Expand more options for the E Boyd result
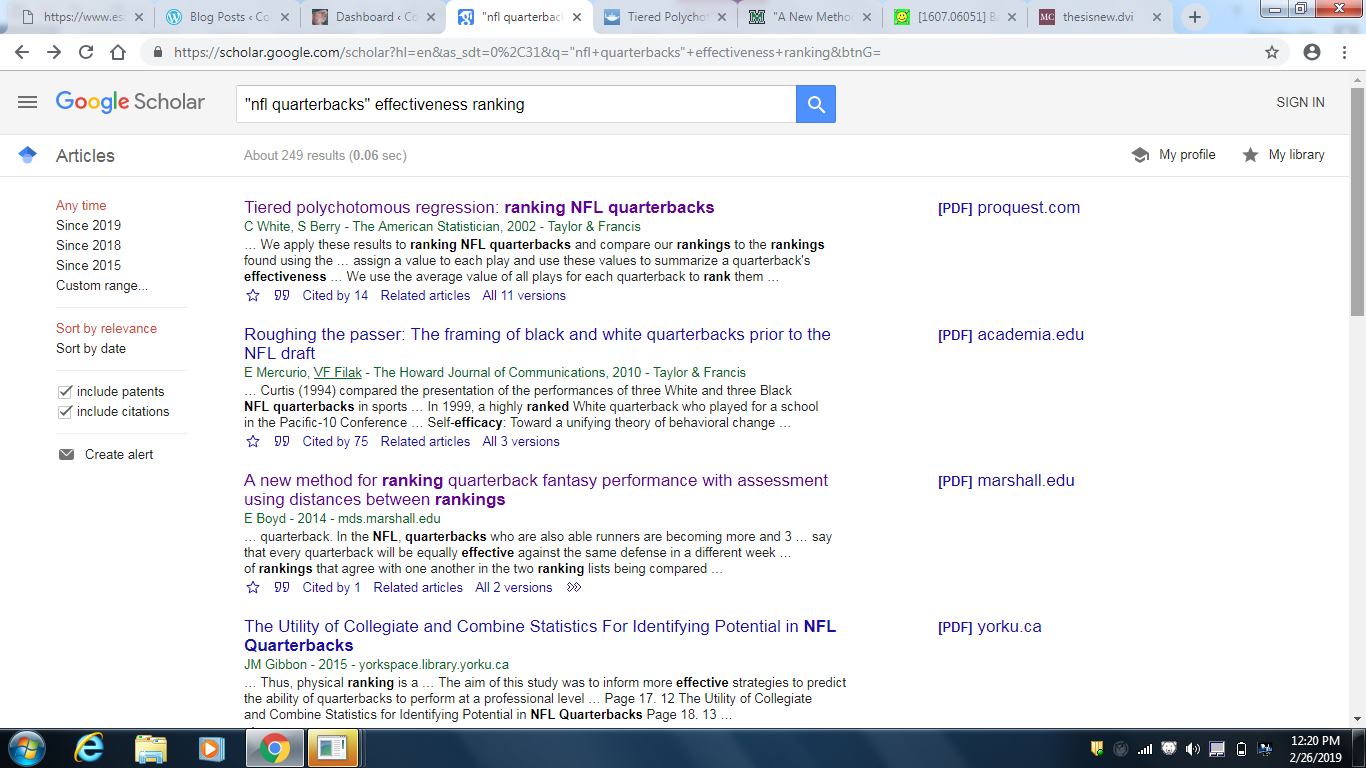1366x768 pixels. (573, 588)
